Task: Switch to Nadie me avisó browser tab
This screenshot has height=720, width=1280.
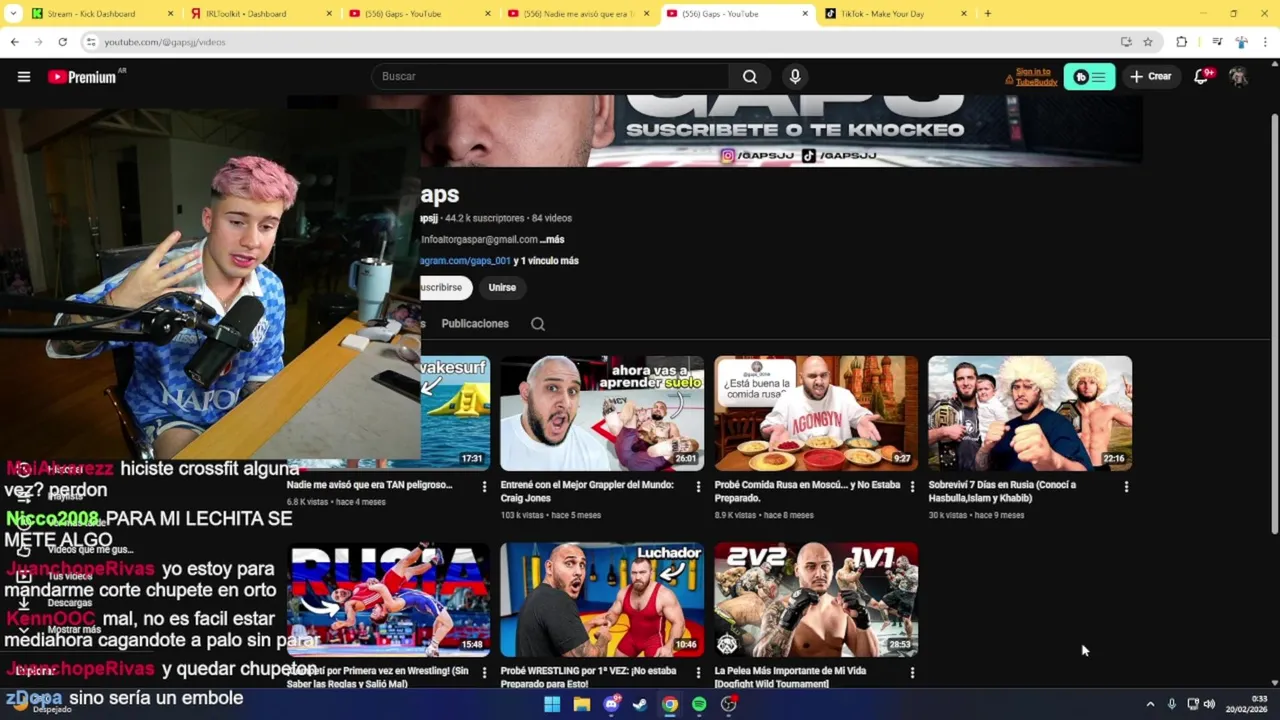Action: pyautogui.click(x=577, y=13)
